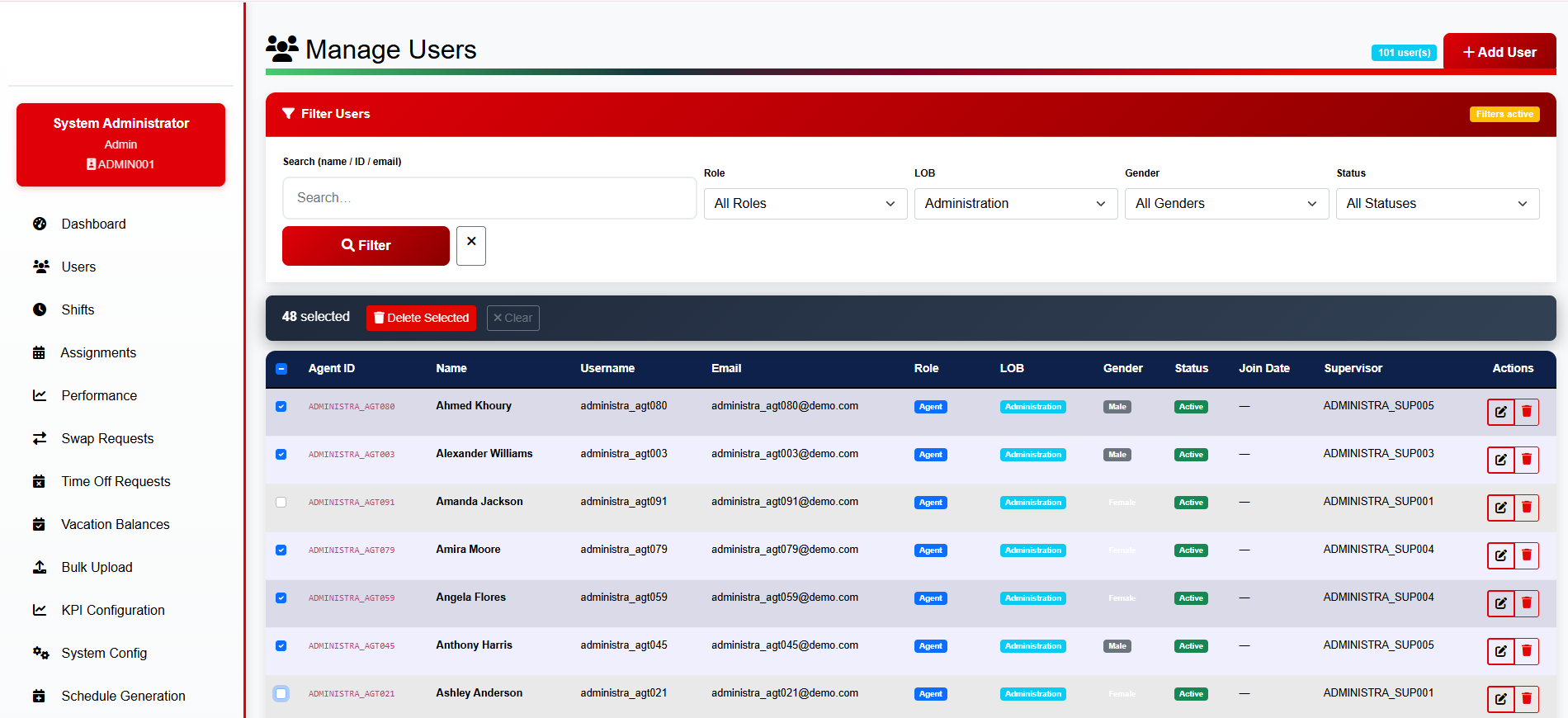1568x718 pixels.
Task: Click the Bulk Upload icon in sidebar
Action: (x=40, y=567)
